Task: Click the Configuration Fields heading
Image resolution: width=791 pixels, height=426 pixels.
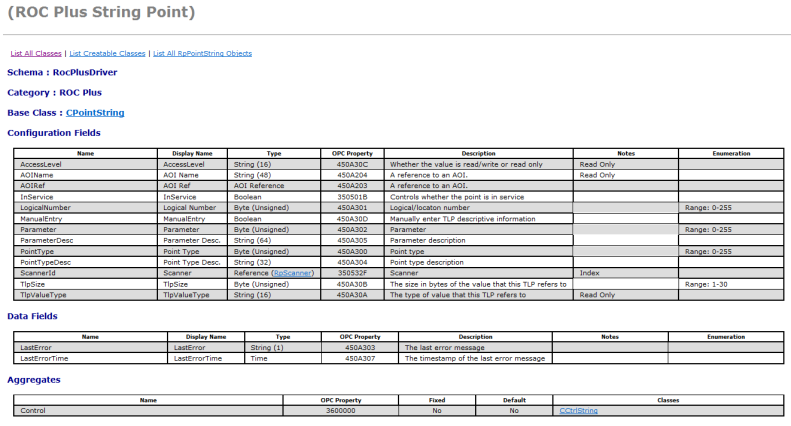Action: click(54, 133)
